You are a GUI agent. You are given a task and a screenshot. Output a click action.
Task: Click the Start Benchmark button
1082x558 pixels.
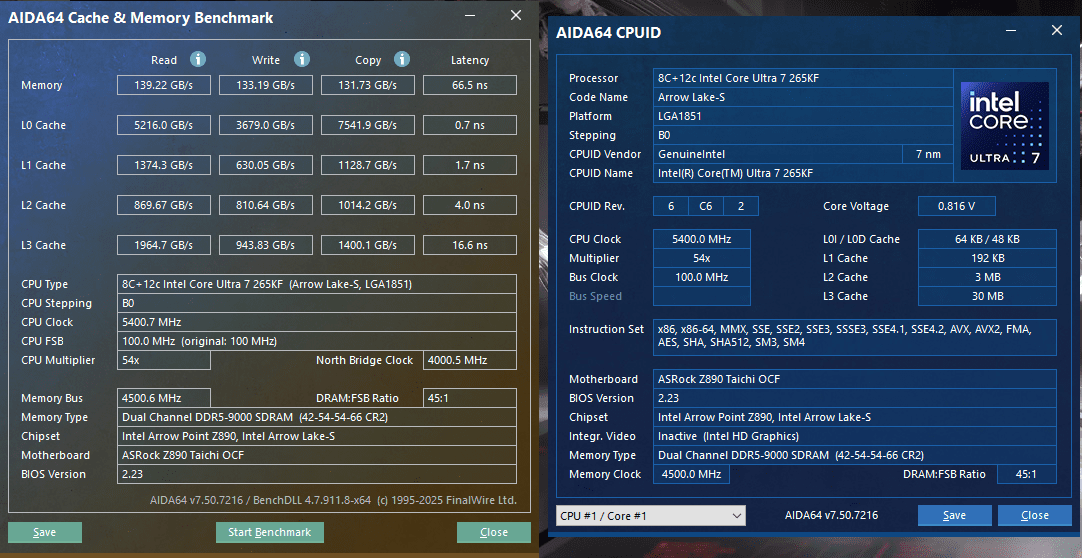pos(270,532)
